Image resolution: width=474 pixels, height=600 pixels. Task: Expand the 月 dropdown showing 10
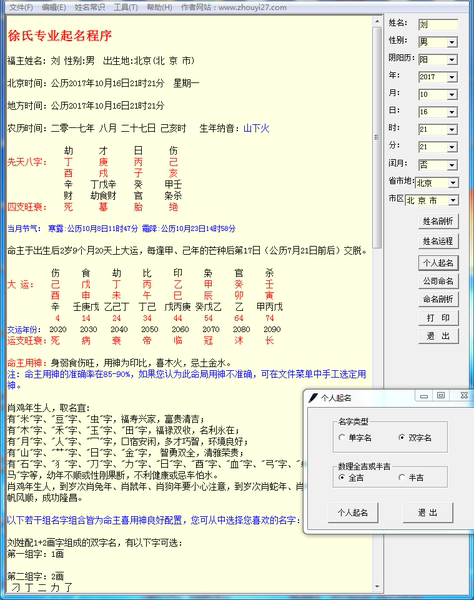coord(452,95)
